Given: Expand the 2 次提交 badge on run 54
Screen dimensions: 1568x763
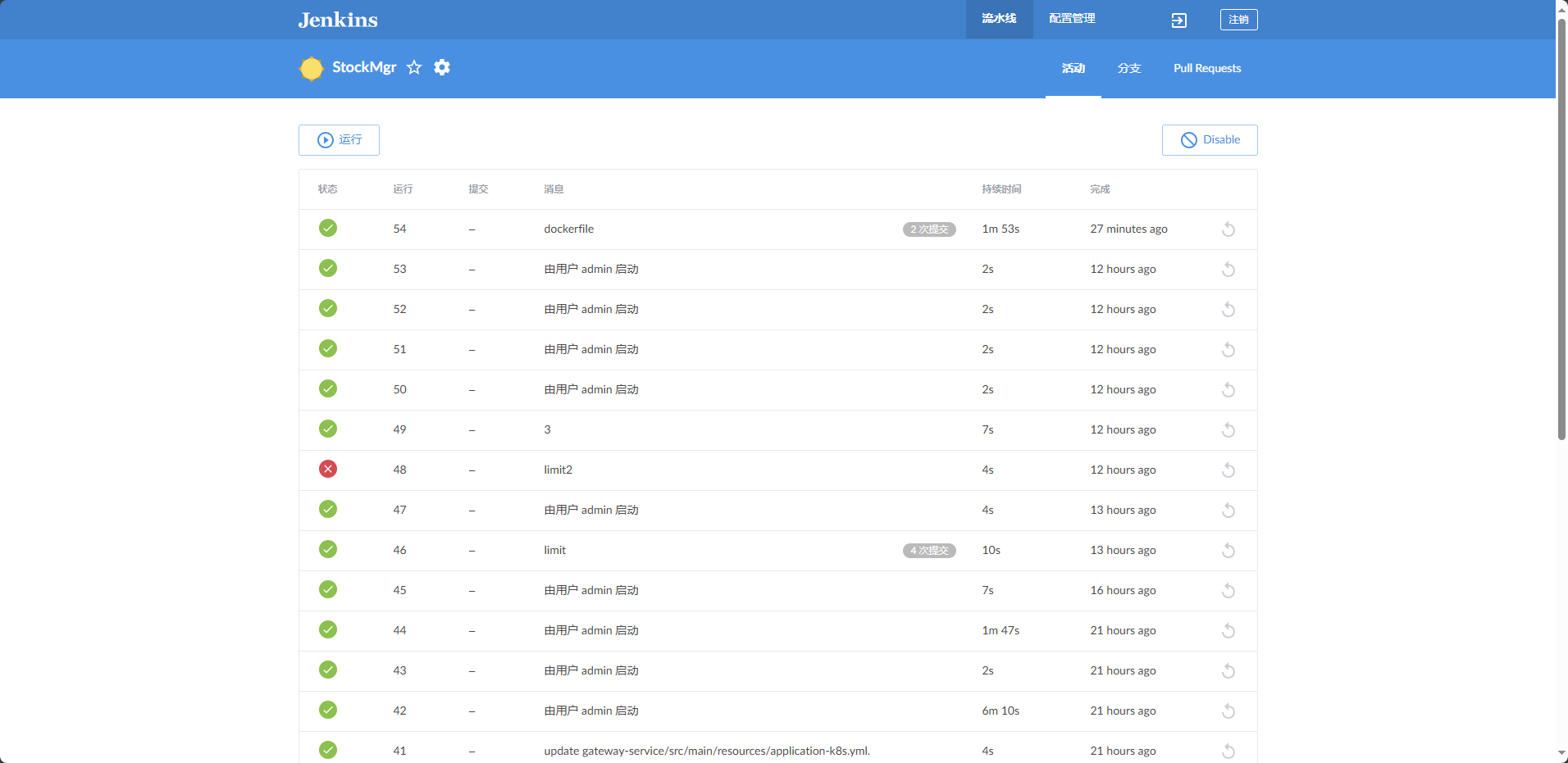Looking at the screenshot, I should (x=928, y=229).
